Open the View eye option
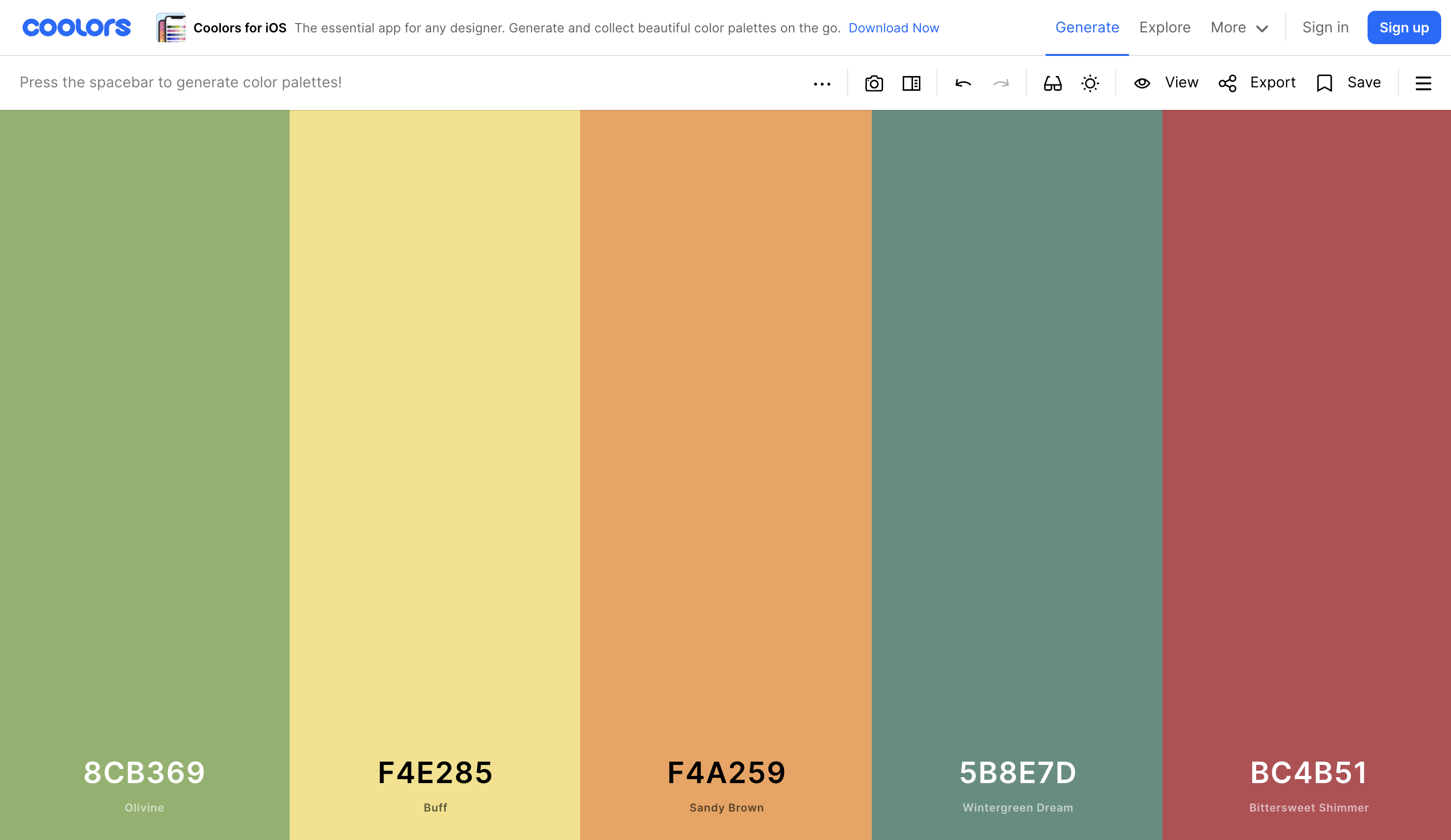This screenshot has width=1451, height=840. point(1166,83)
